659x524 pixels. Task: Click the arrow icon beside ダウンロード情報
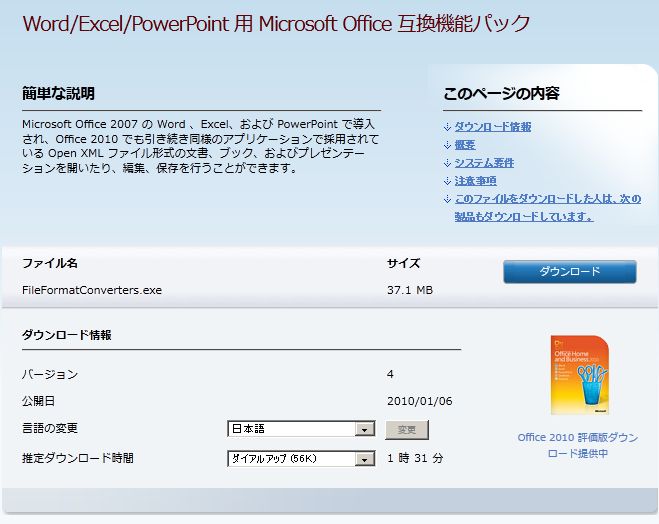(447, 127)
